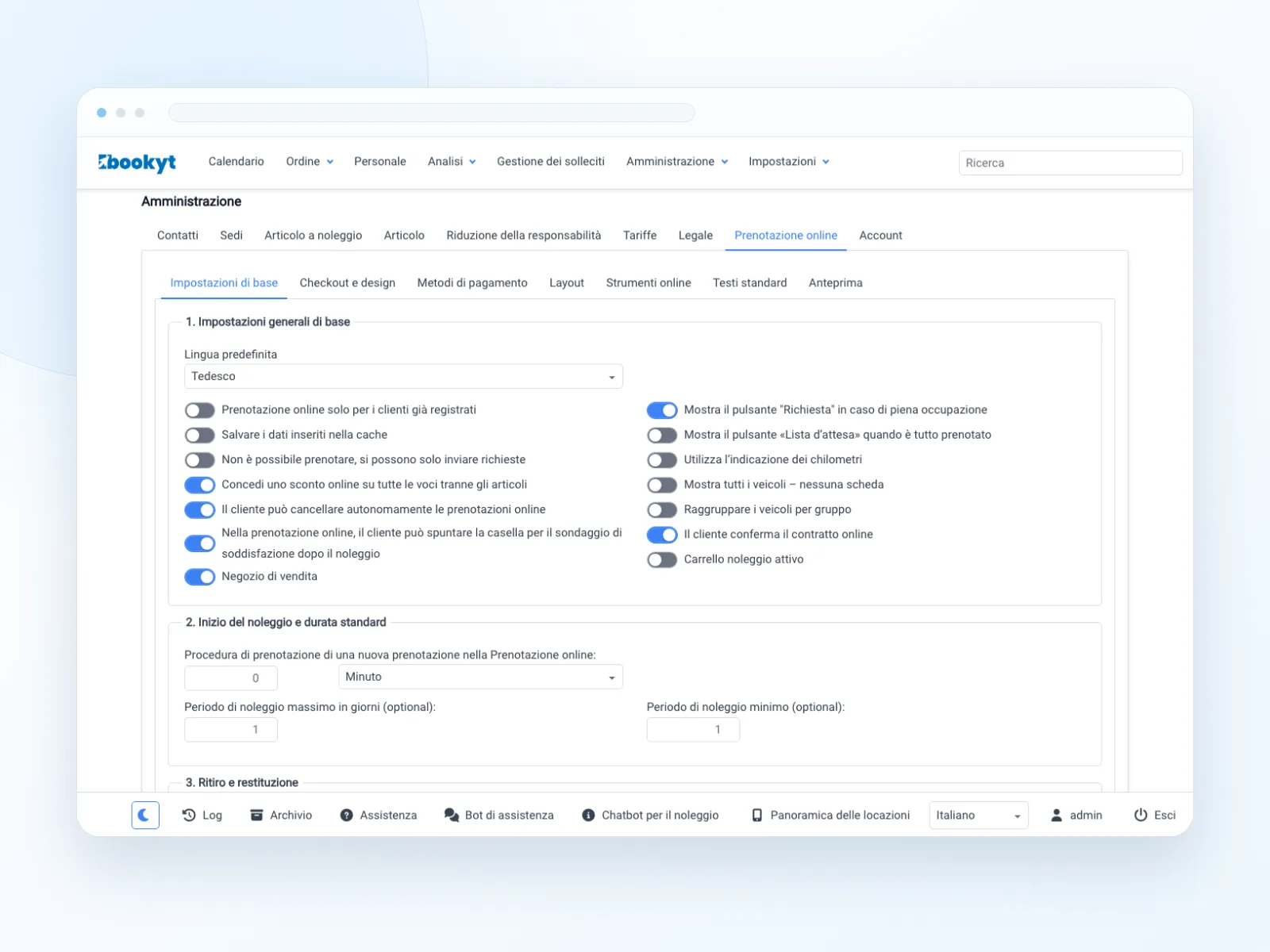Expand the Amministrazione top menu

coord(677,161)
